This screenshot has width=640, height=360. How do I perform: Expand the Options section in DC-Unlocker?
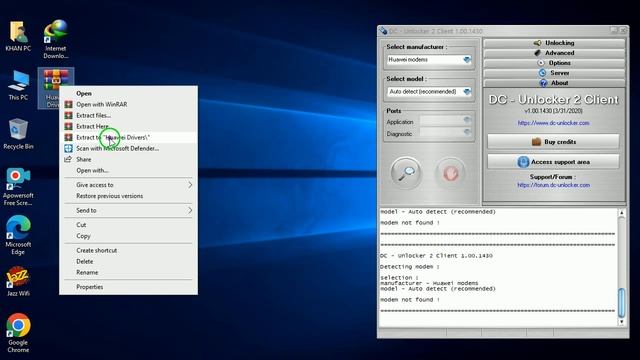point(554,63)
